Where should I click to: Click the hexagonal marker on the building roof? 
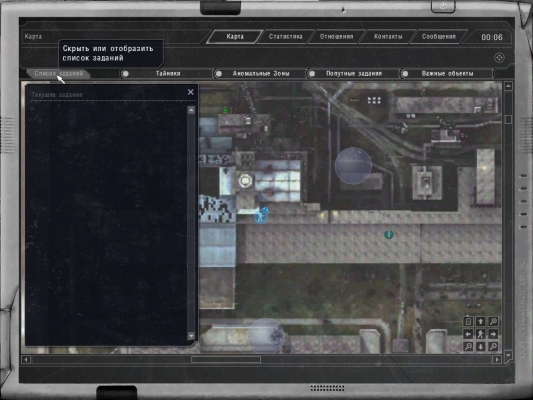point(245,181)
